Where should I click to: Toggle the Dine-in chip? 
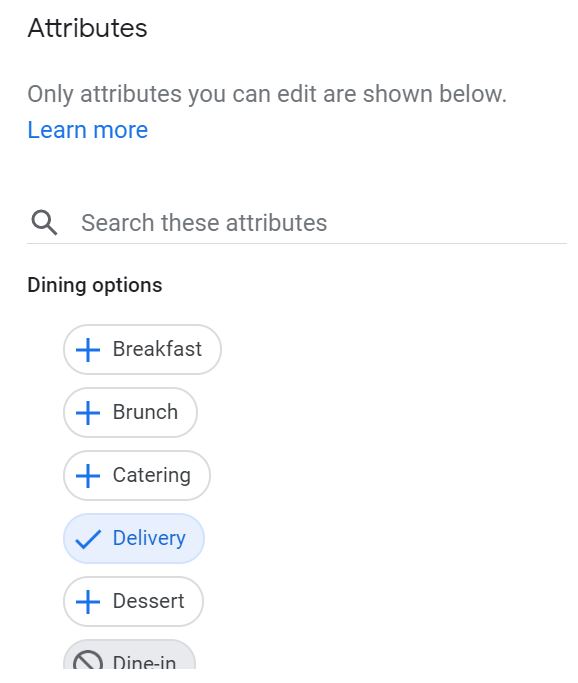point(129,654)
